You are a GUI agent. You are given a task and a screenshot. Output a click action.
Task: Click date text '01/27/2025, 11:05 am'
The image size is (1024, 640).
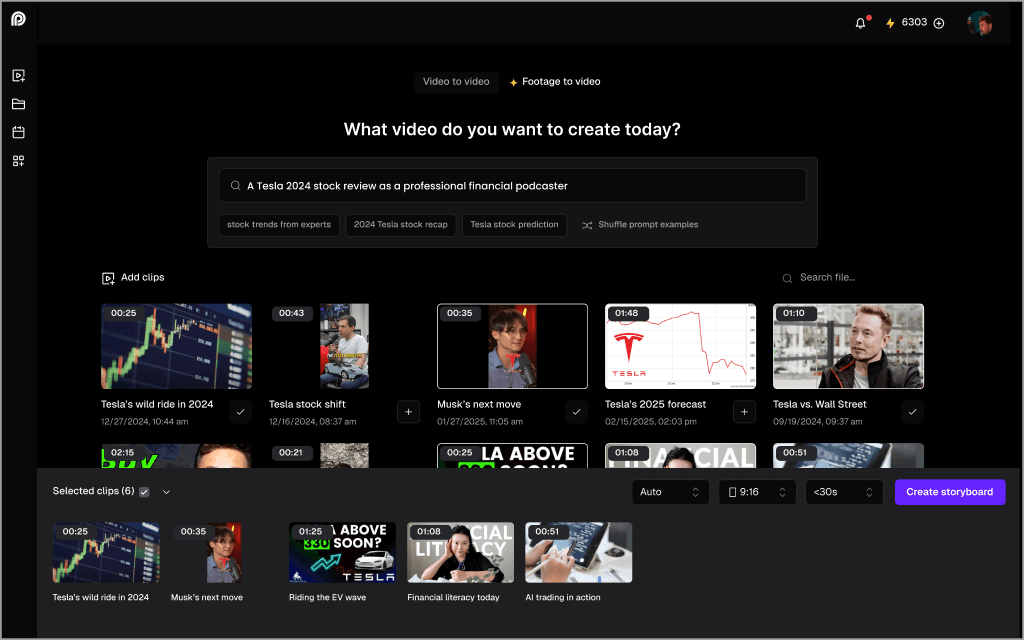tap(480, 422)
